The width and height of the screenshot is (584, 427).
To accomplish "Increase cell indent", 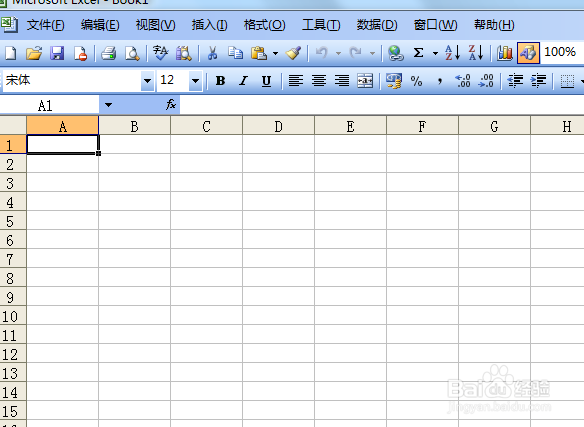I will (538, 80).
